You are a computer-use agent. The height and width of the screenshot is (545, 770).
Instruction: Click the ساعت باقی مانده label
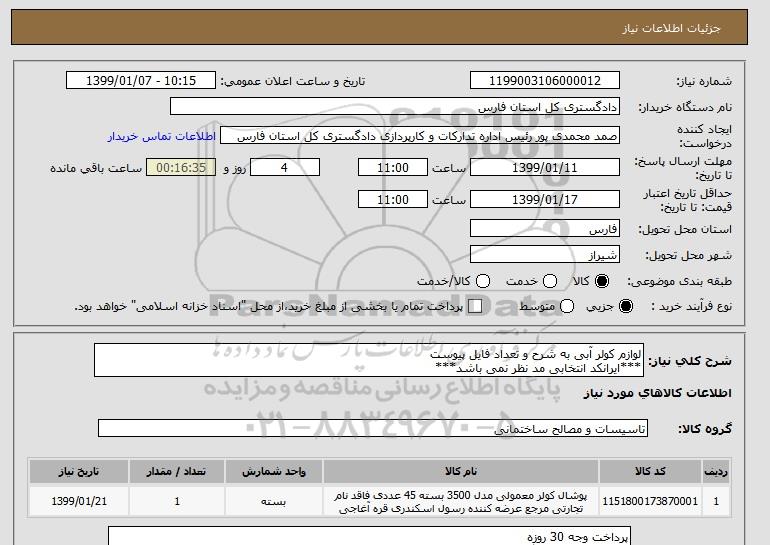tap(96, 168)
